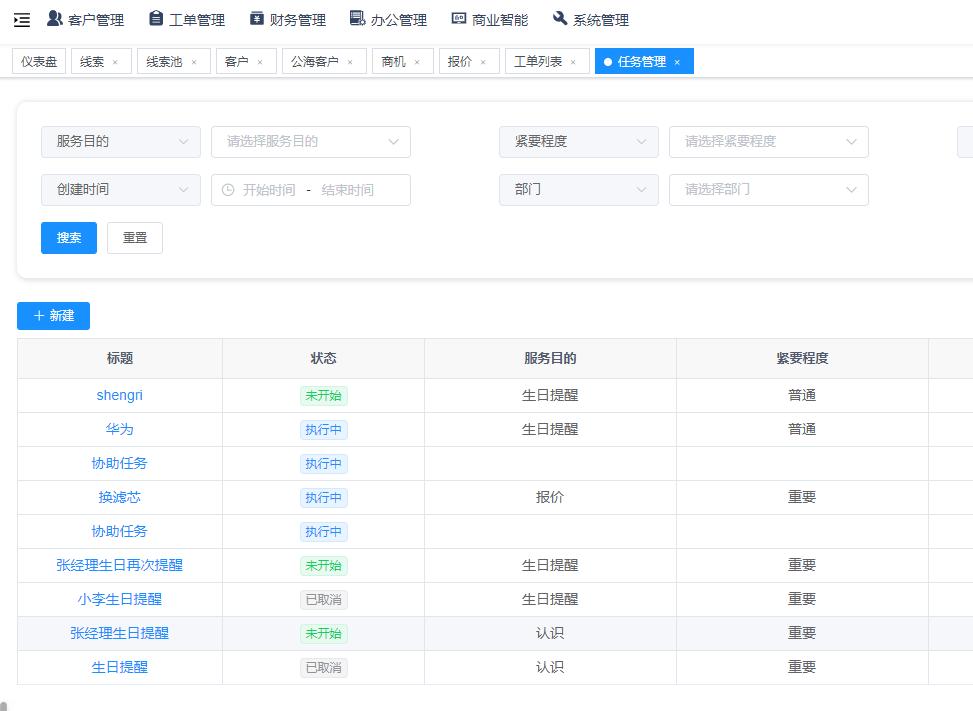Select the 财务管理 finance module icon
Screen dimensions: 973x711
[x=255, y=18]
